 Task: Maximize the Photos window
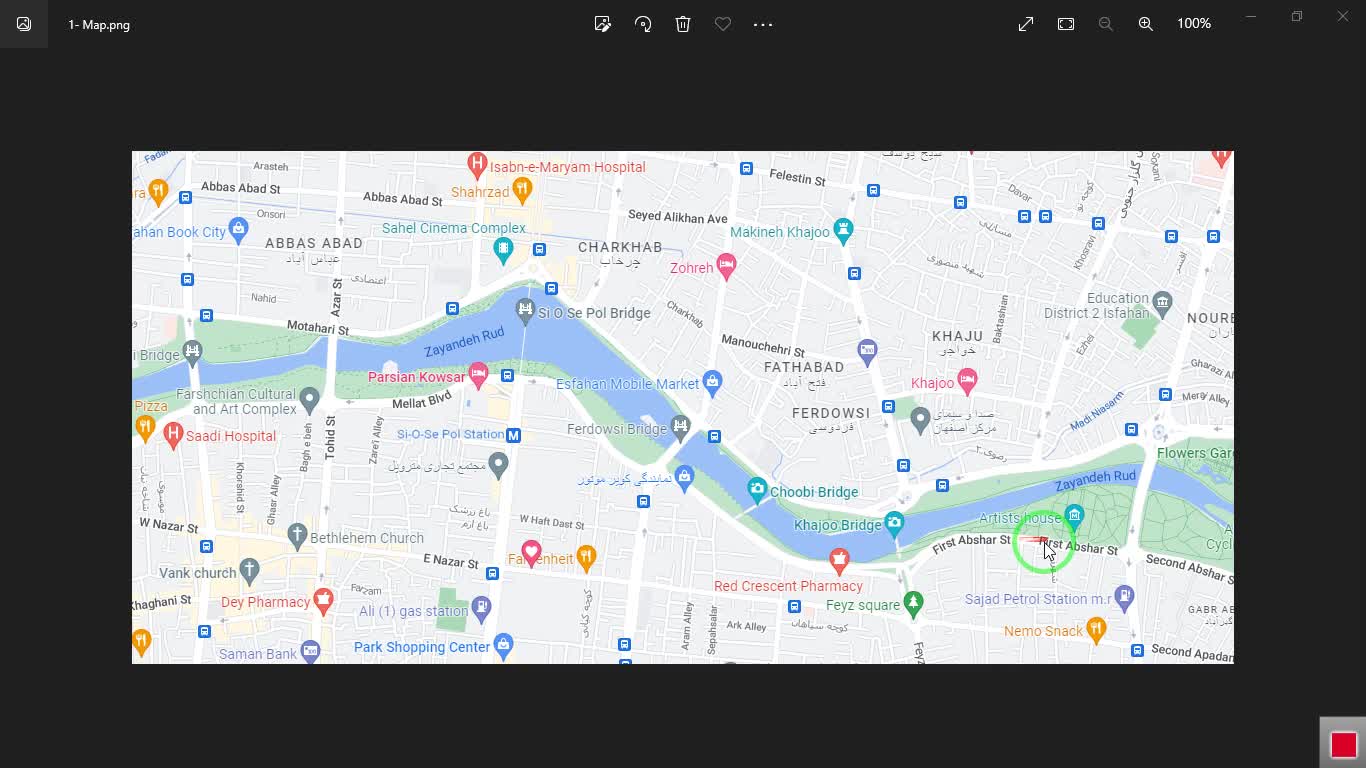pos(1297,17)
